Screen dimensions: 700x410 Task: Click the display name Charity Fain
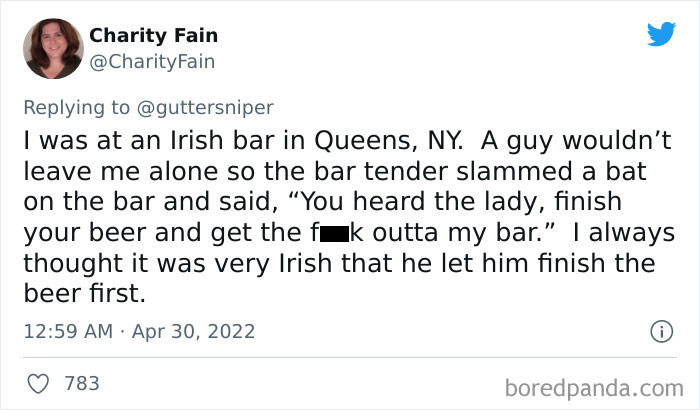(153, 36)
